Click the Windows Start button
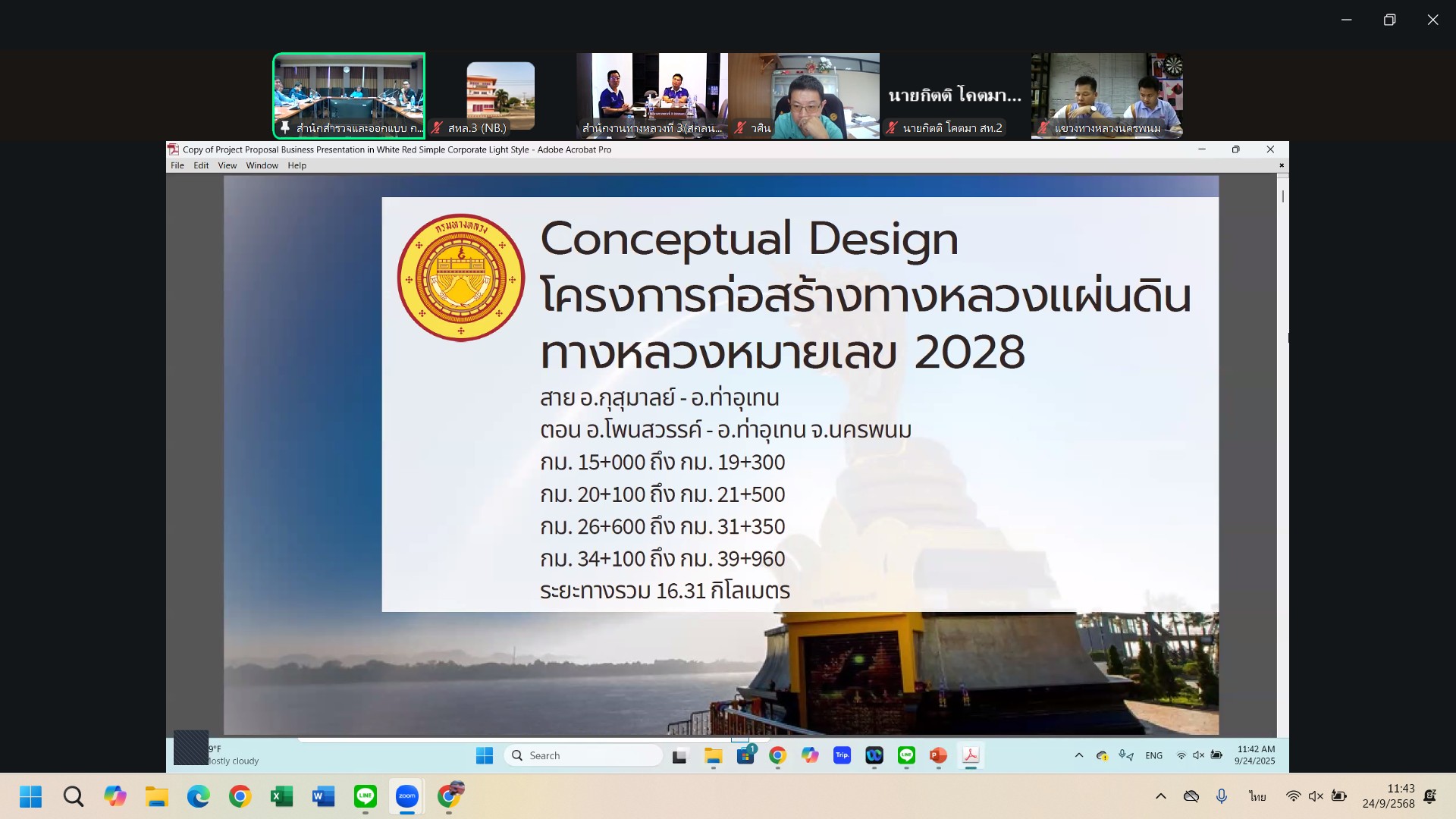Screen dimensions: 1456x819 [31, 796]
